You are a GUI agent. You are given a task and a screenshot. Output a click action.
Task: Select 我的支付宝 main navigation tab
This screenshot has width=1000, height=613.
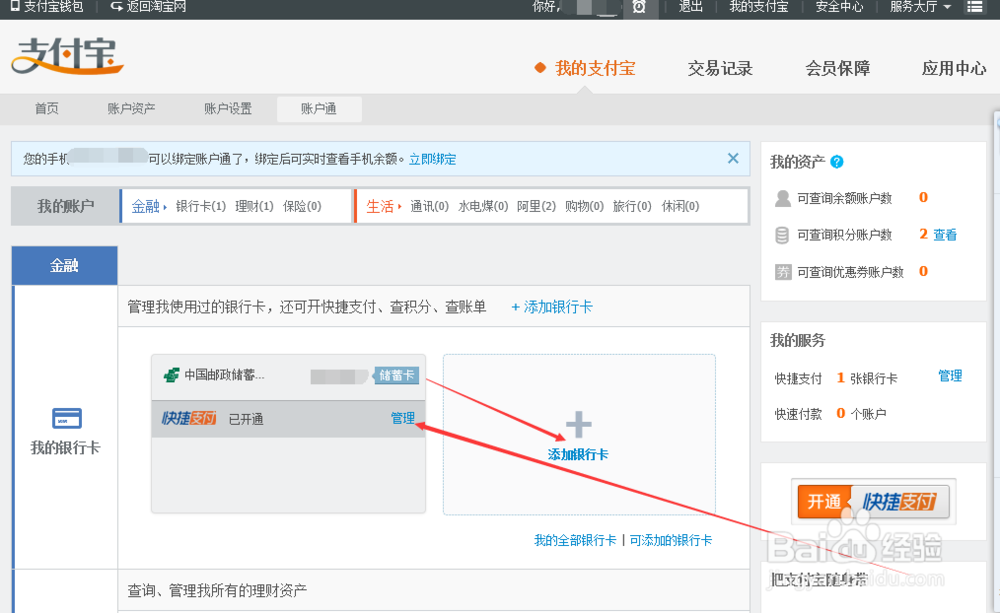595,68
